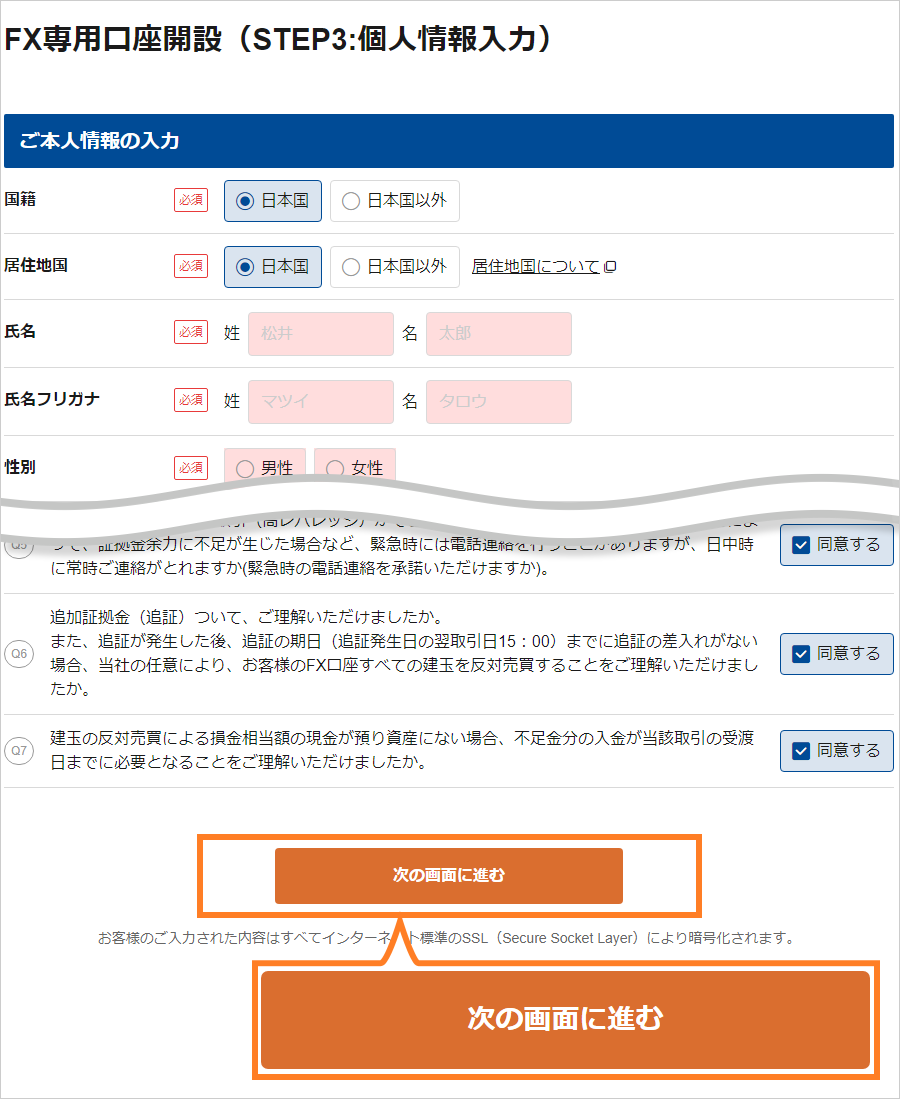The height and width of the screenshot is (1099, 900).
Task: Click the 必須 badge beside 国籍
Action: [191, 200]
